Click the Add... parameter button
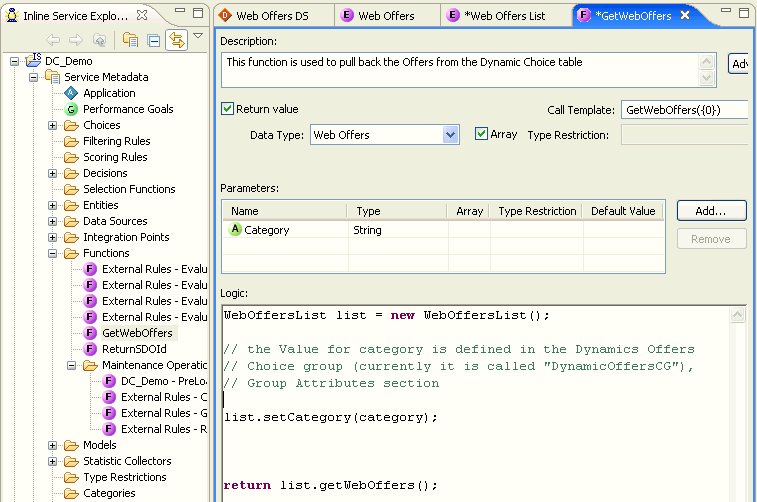The image size is (757, 502). (x=711, y=211)
